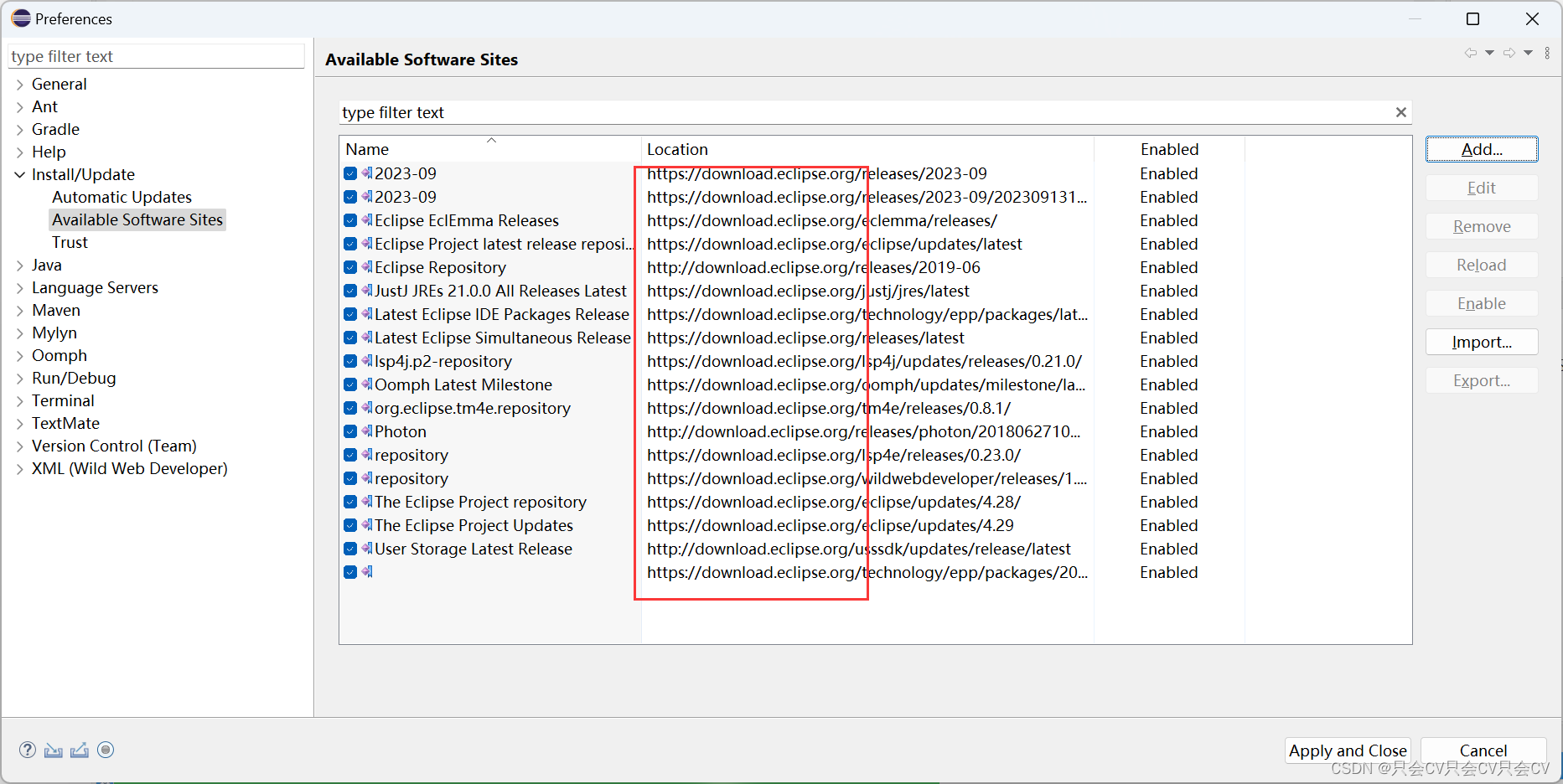Screen dimensions: 1563x784
Task: Click the forward navigation arrow icon
Action: click(x=1509, y=53)
